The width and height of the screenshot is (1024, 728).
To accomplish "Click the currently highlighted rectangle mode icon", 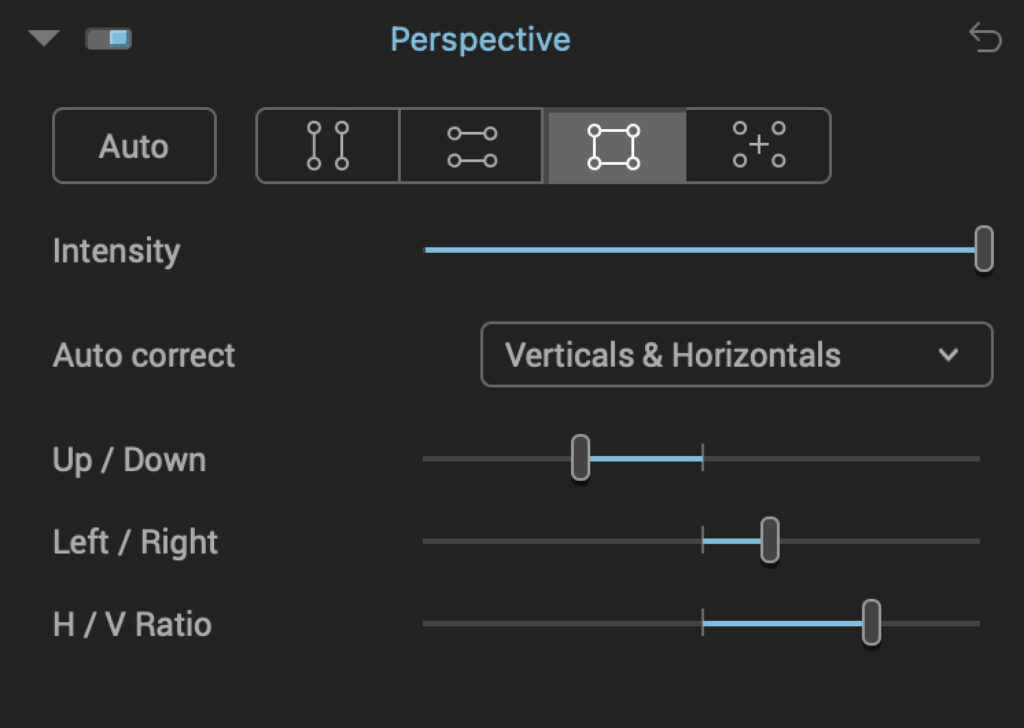I will (615, 146).
